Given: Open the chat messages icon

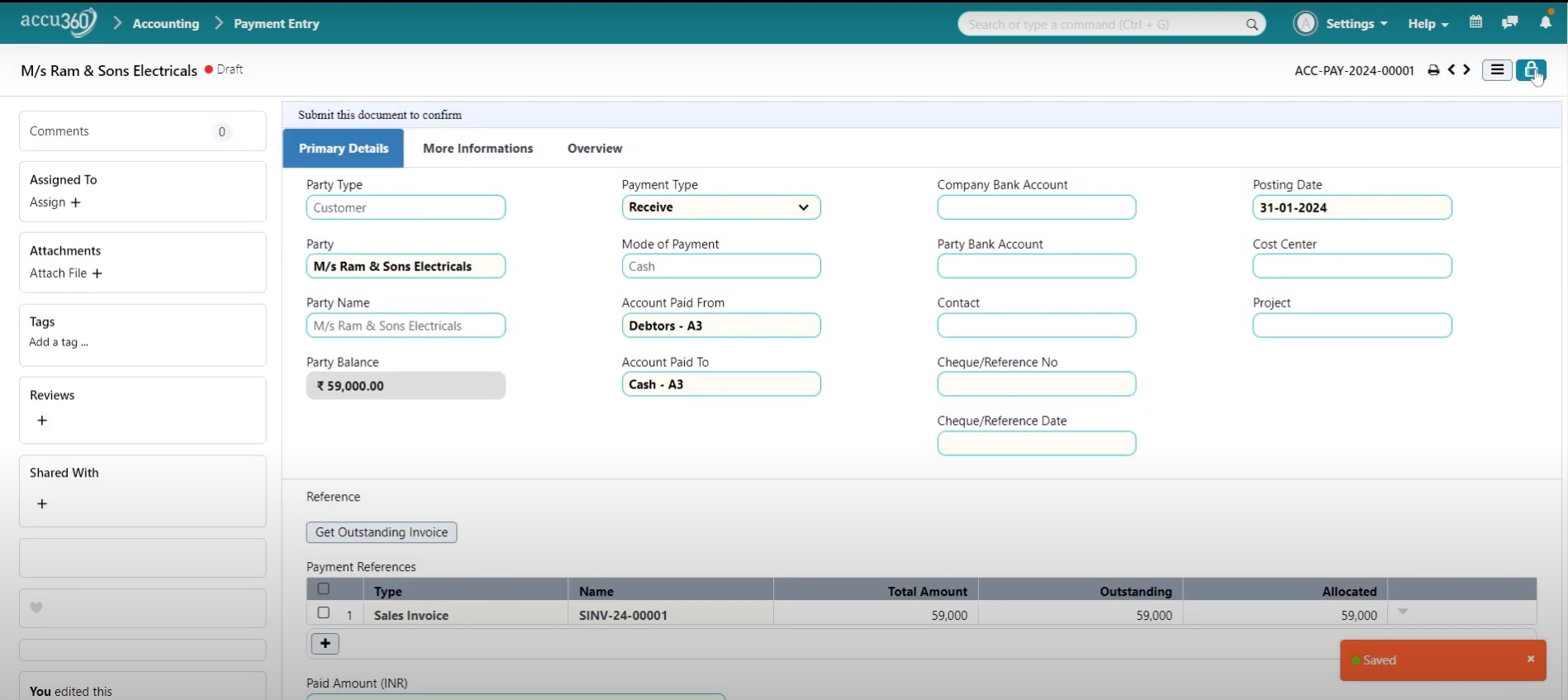Looking at the screenshot, I should 1509,22.
